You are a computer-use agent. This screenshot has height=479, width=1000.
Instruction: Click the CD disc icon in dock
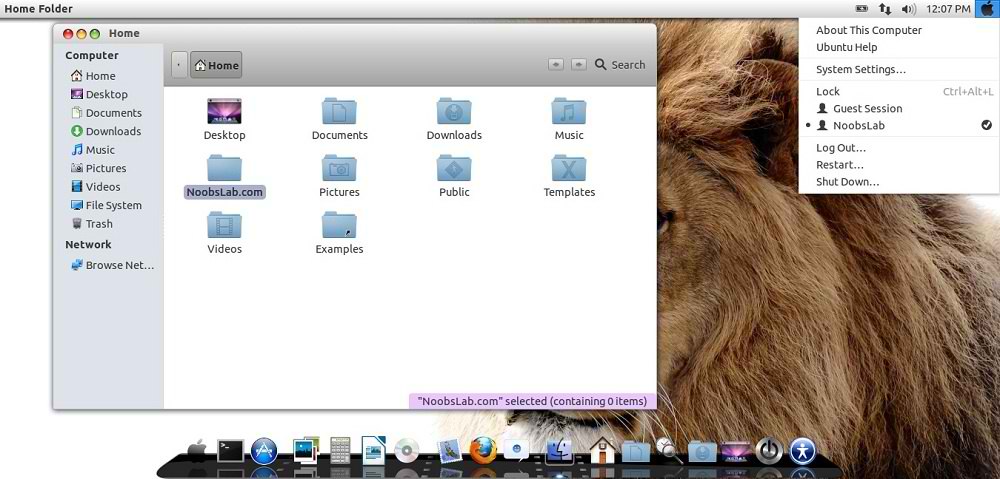pyautogui.click(x=407, y=451)
